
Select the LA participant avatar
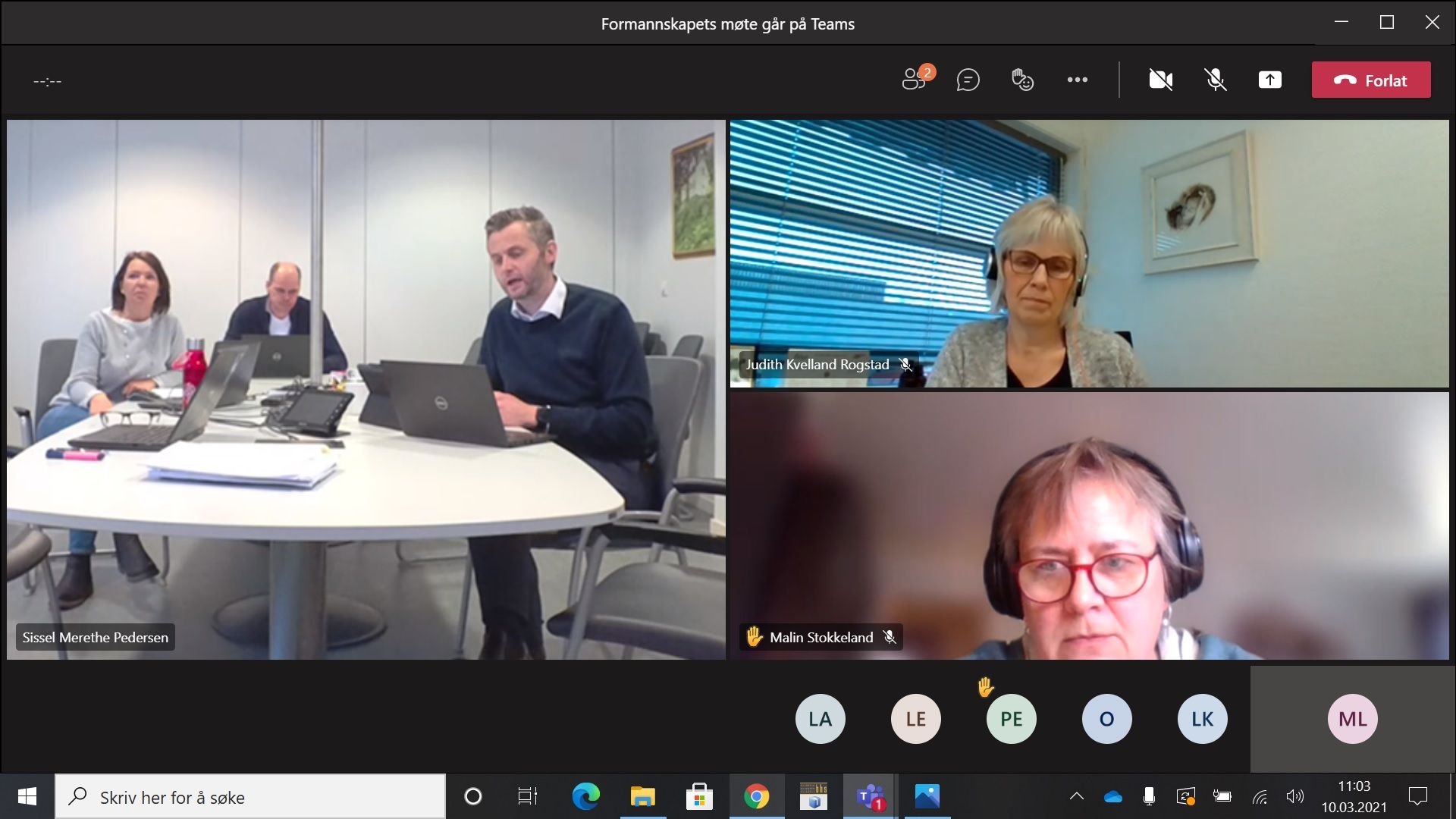(x=820, y=719)
